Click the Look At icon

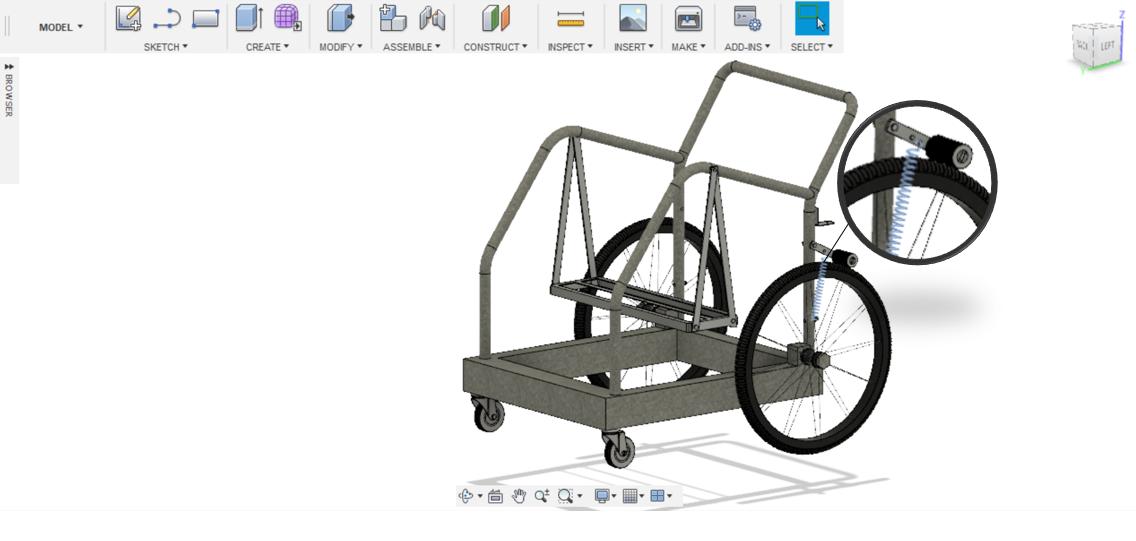point(496,496)
